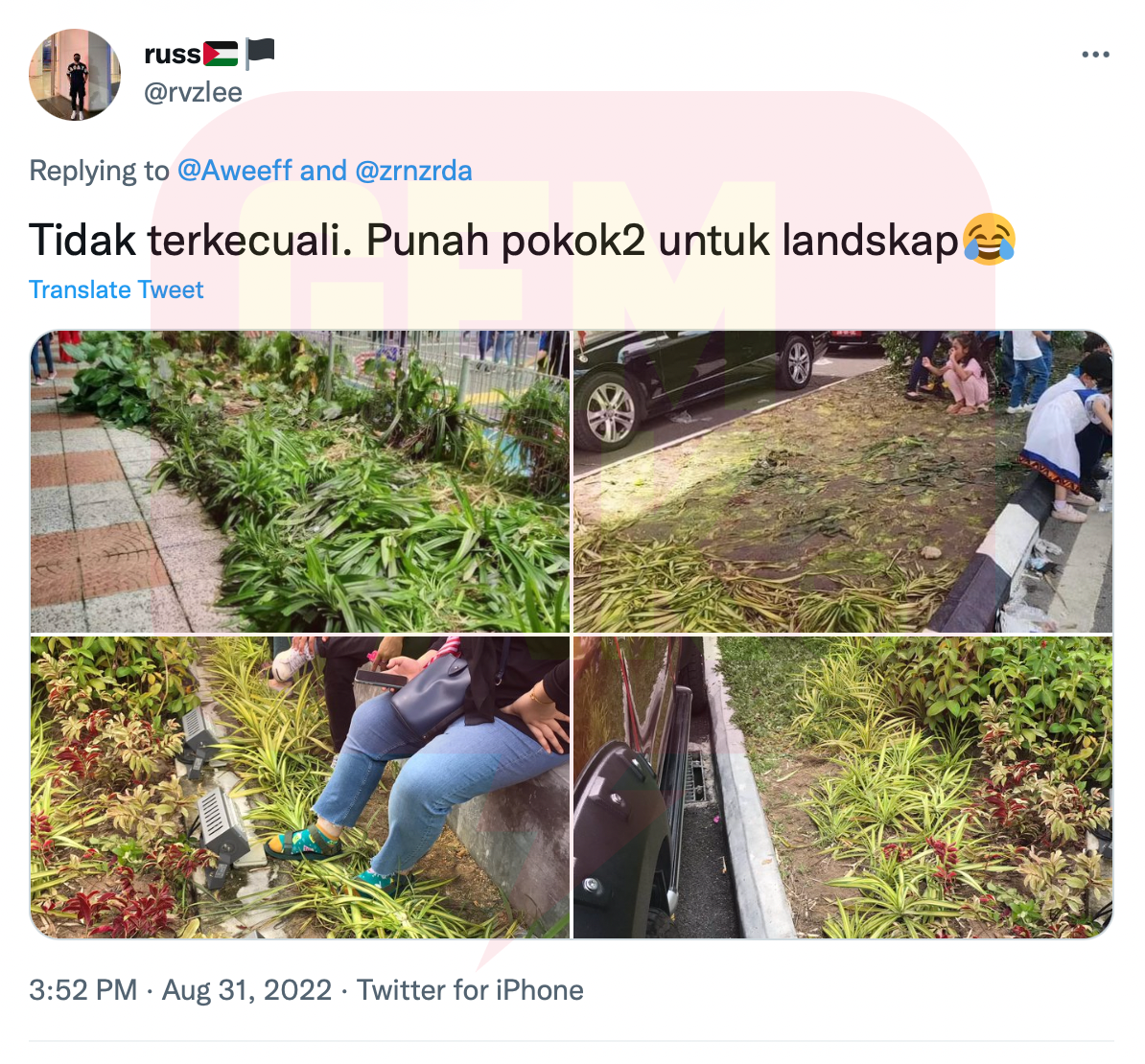Open the @zrnzrda mention link

coord(413,171)
